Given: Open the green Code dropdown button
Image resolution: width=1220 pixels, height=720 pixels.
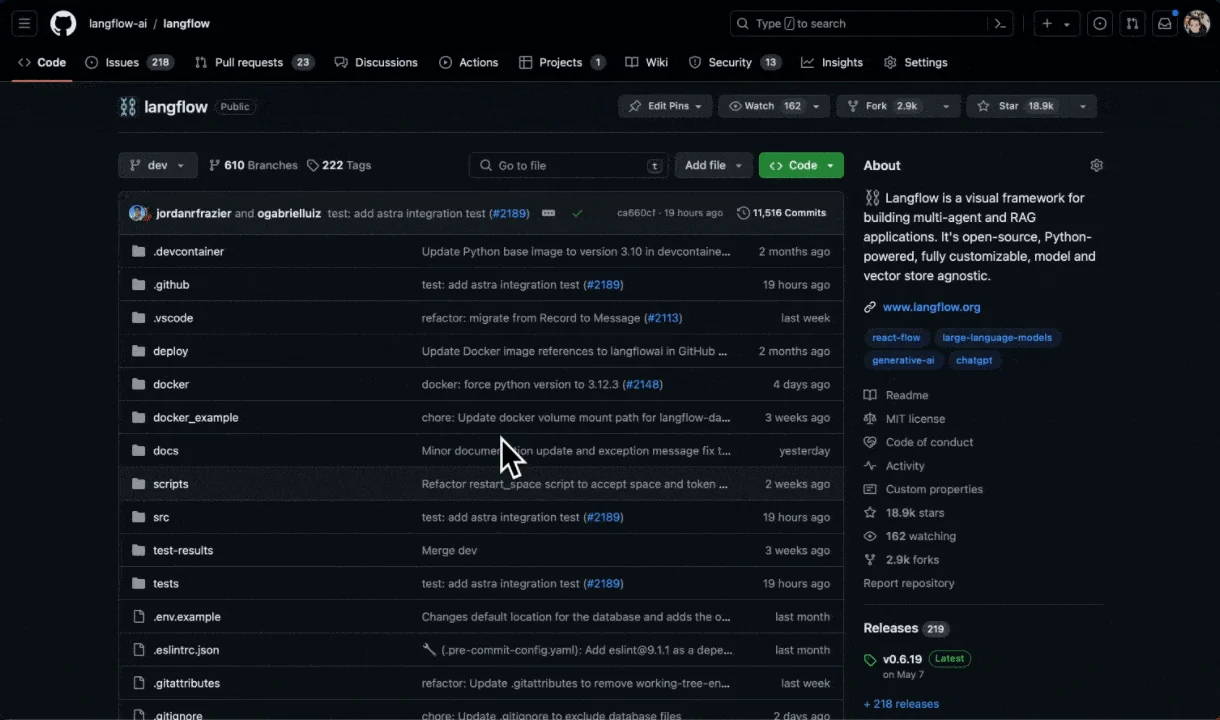Looking at the screenshot, I should tap(801, 165).
